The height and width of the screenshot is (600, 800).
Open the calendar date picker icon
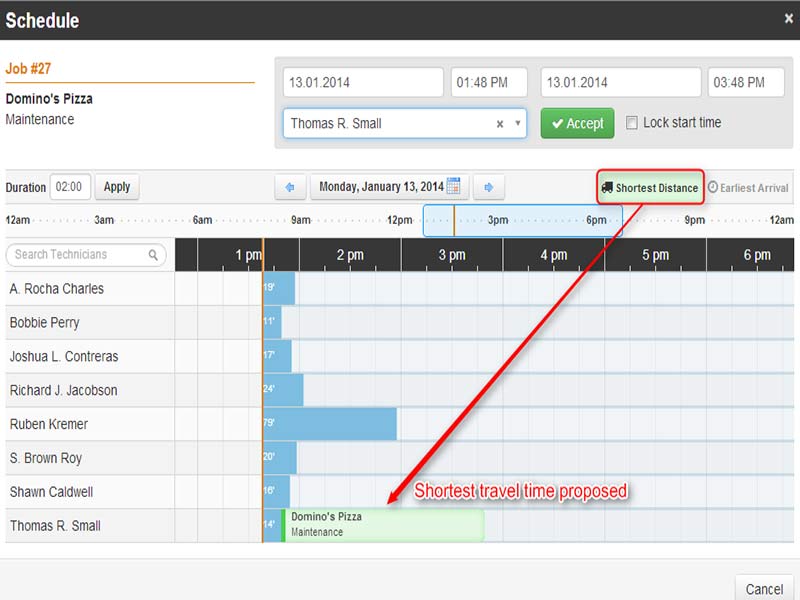(453, 186)
